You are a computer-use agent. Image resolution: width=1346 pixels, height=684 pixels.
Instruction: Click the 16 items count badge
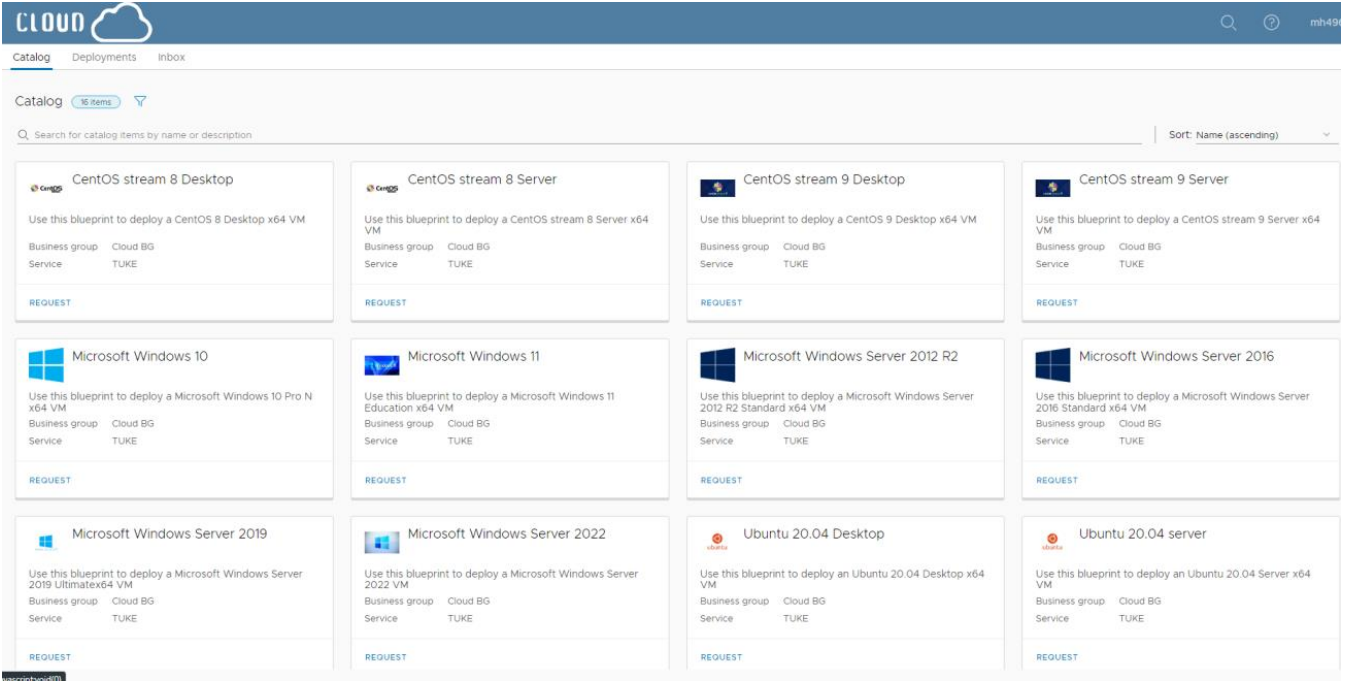click(x=97, y=102)
